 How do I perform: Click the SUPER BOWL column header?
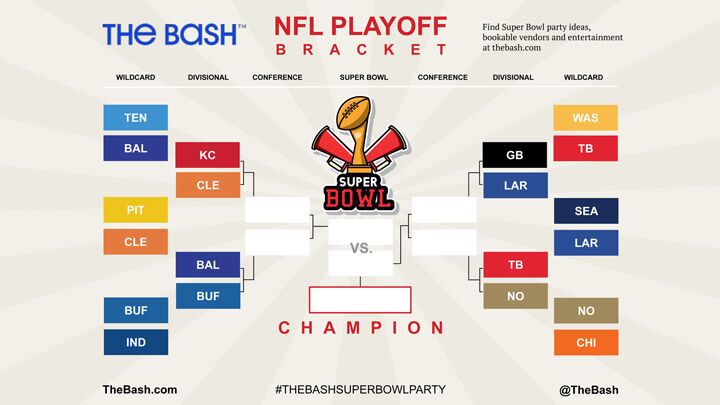364,77
